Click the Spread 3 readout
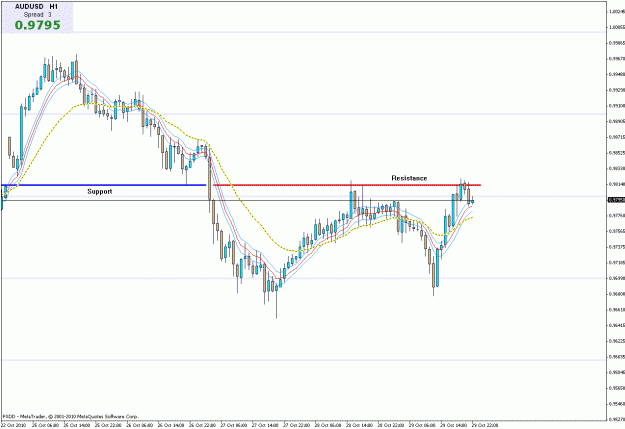Screen dimensions: 625x429 (37, 15)
